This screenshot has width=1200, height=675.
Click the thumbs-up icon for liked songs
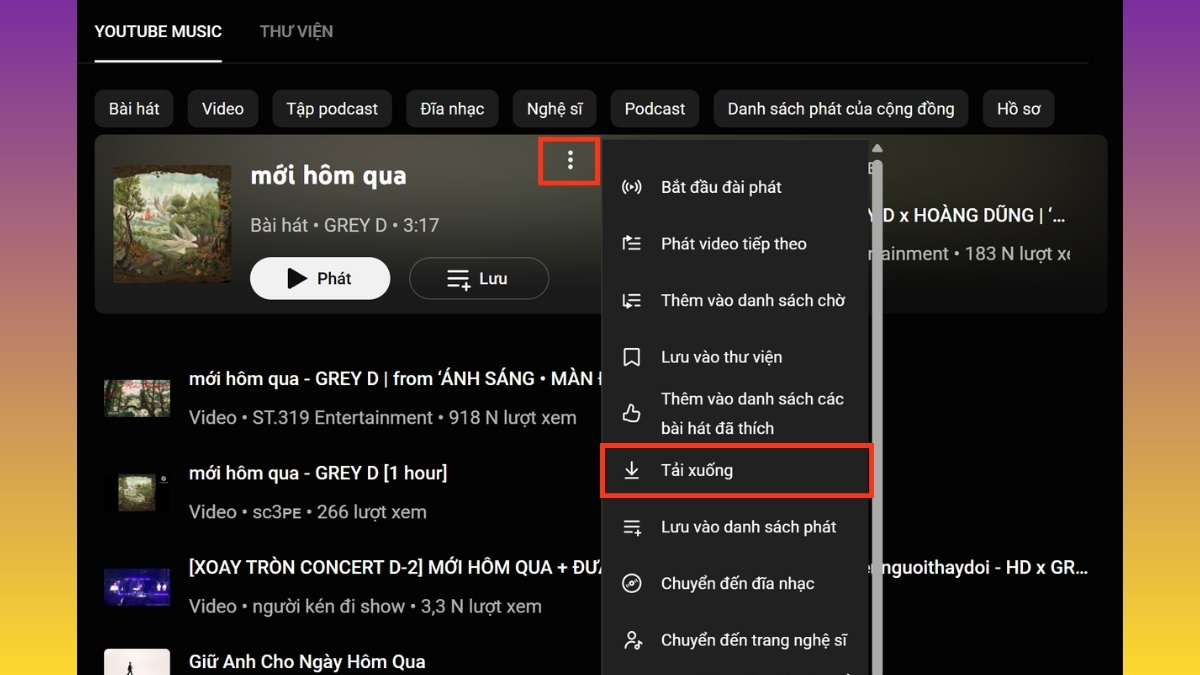(631, 413)
